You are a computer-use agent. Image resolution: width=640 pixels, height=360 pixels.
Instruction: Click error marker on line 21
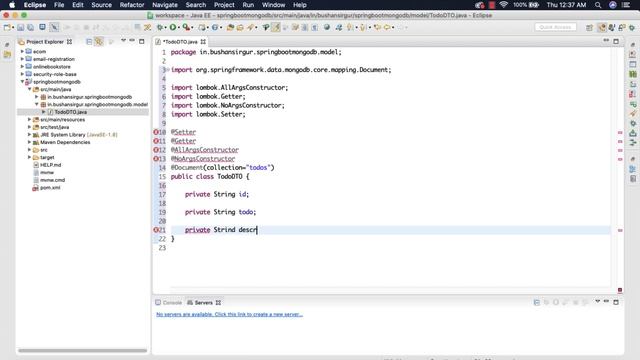point(156,230)
